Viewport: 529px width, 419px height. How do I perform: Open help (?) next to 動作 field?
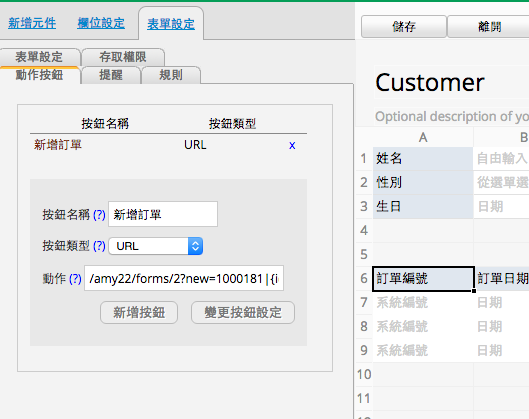click(x=75, y=279)
